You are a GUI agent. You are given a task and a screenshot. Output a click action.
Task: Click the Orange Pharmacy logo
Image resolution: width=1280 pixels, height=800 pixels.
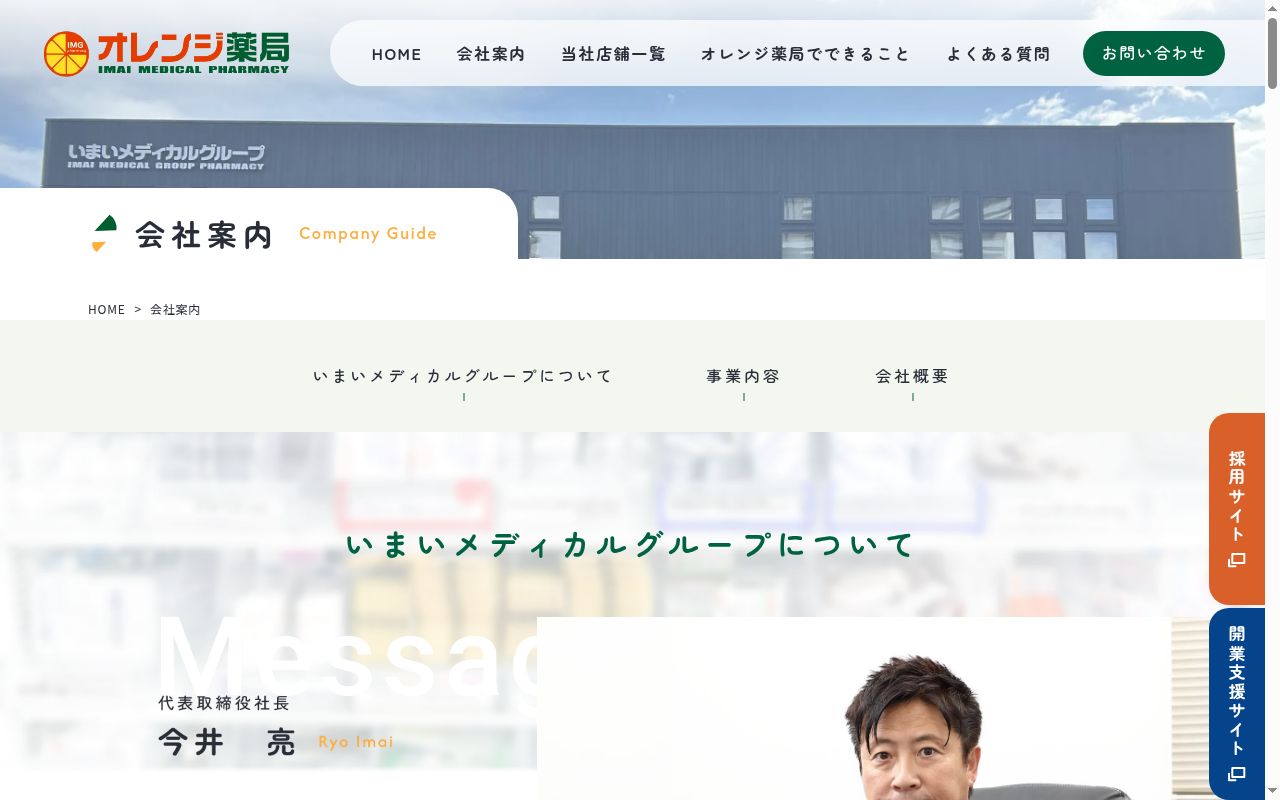tap(166, 53)
